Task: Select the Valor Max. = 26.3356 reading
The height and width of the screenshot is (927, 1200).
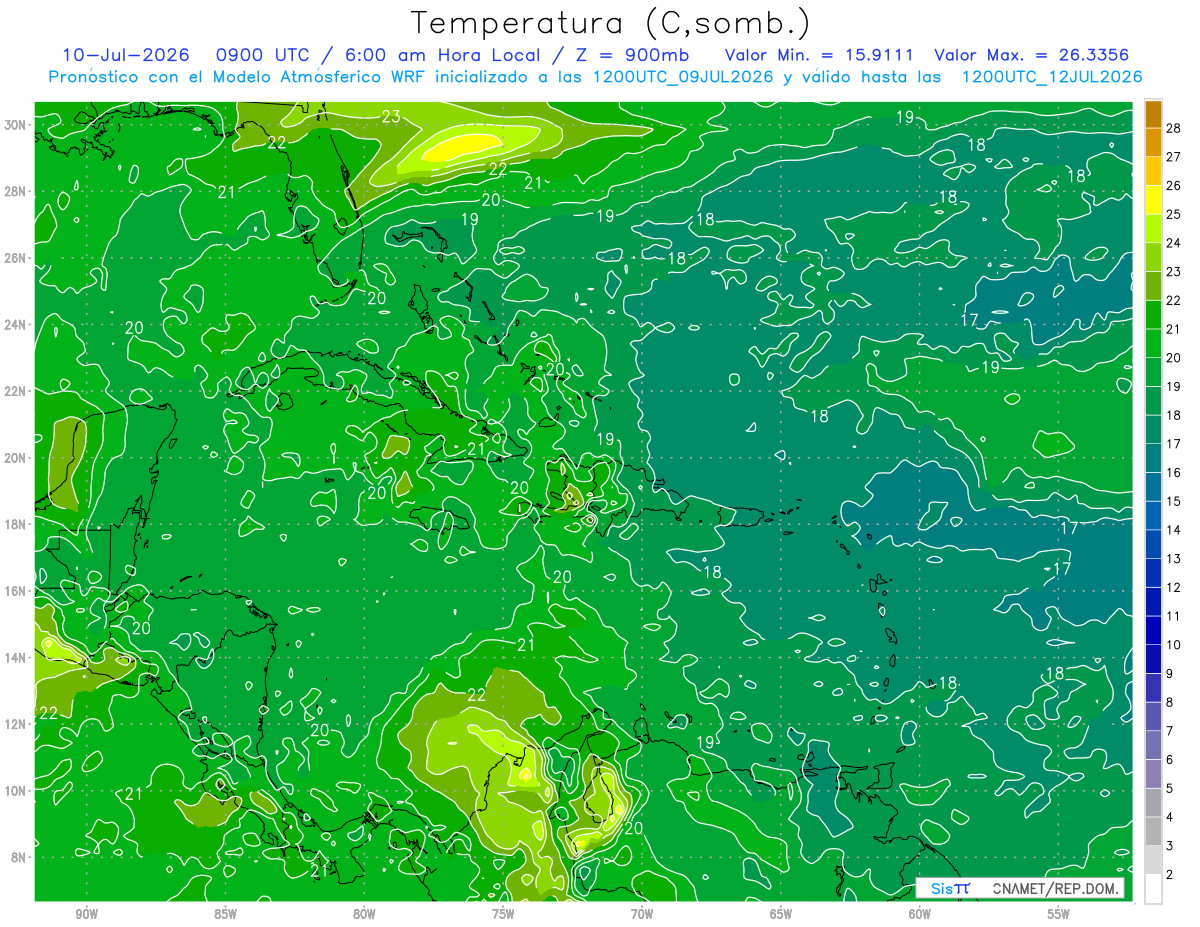Action: point(1032,55)
